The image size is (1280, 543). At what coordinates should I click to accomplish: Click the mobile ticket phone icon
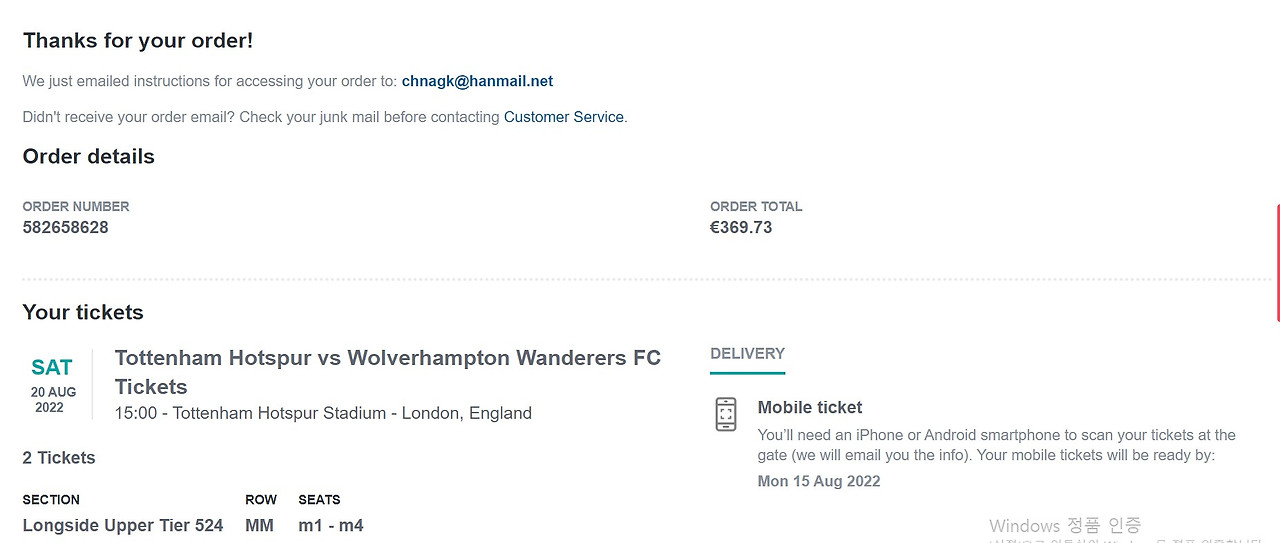(x=726, y=414)
